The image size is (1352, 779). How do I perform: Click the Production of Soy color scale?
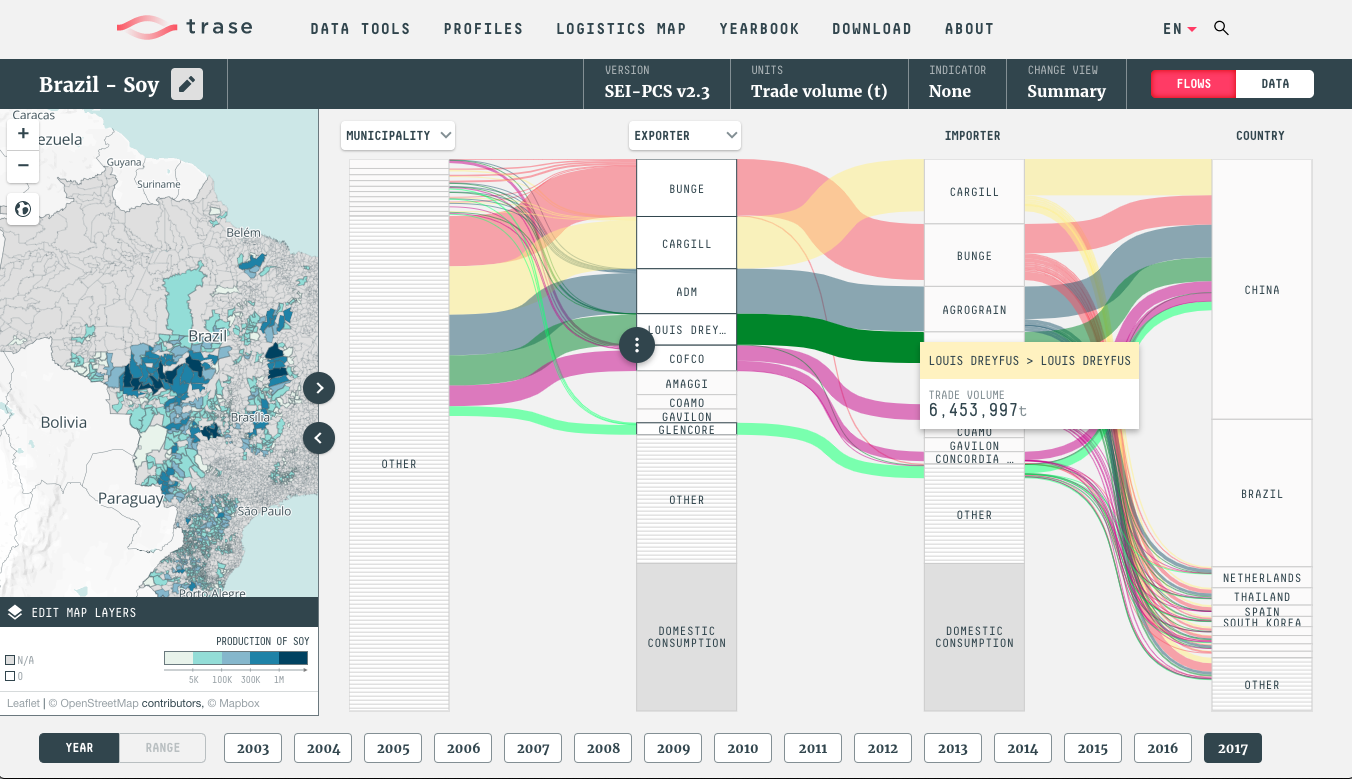(236, 658)
